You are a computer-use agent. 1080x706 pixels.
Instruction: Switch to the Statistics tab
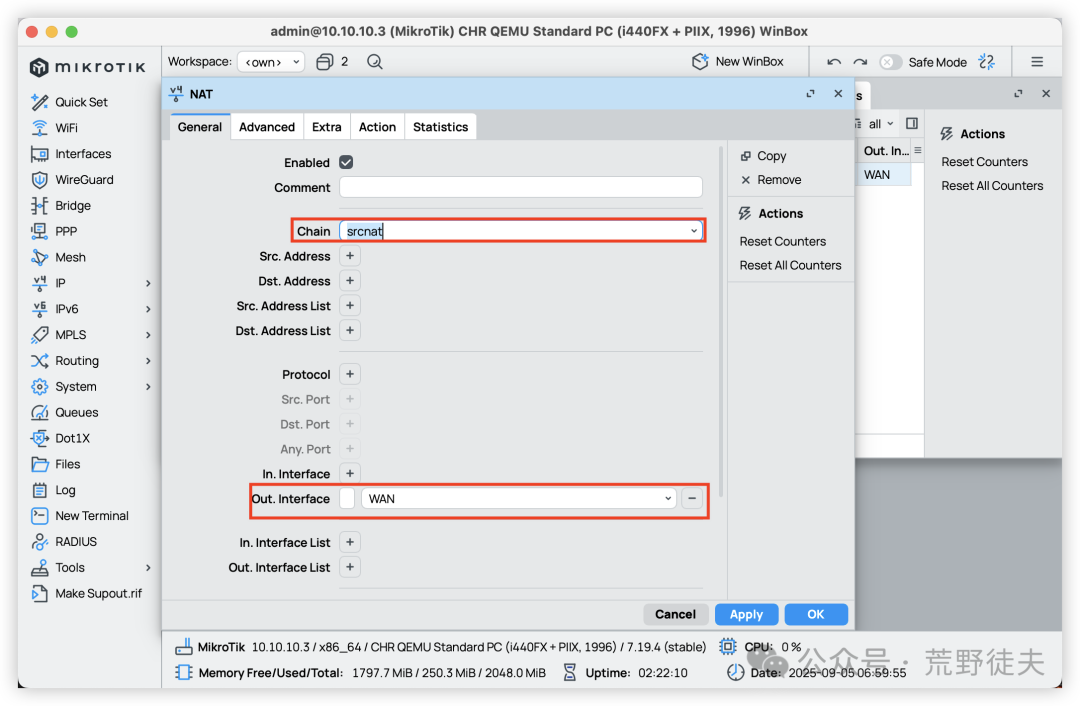(440, 127)
